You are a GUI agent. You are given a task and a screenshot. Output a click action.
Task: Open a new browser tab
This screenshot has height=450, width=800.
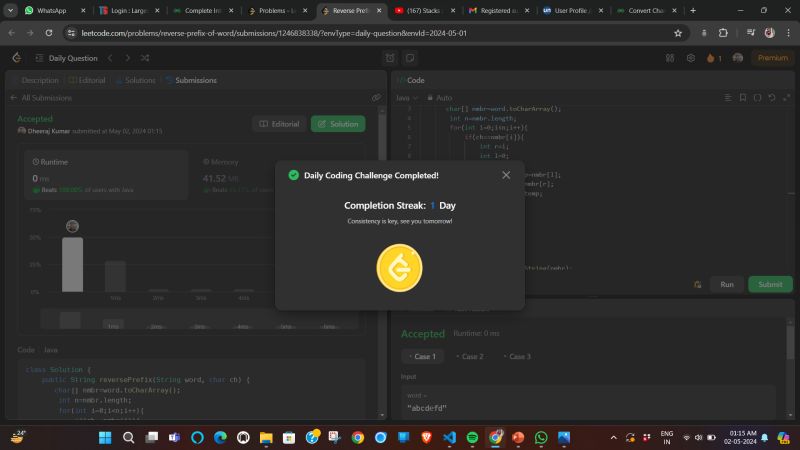(693, 10)
